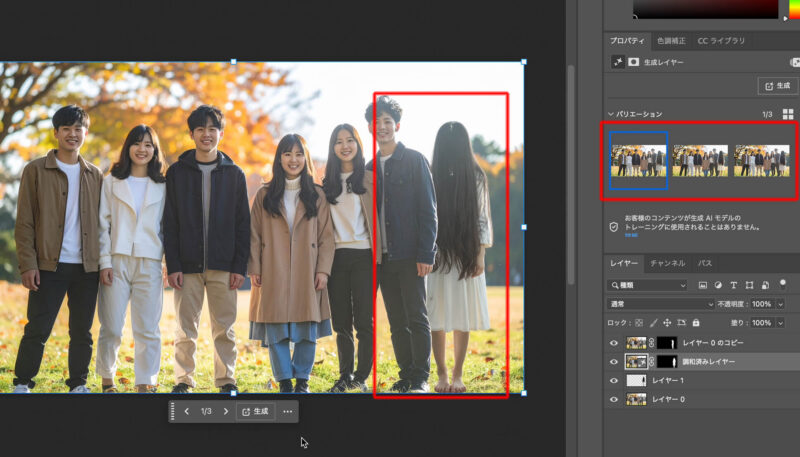Viewport: 800px width, 457px height.
Task: Switch to the パス tab
Action: tap(705, 263)
